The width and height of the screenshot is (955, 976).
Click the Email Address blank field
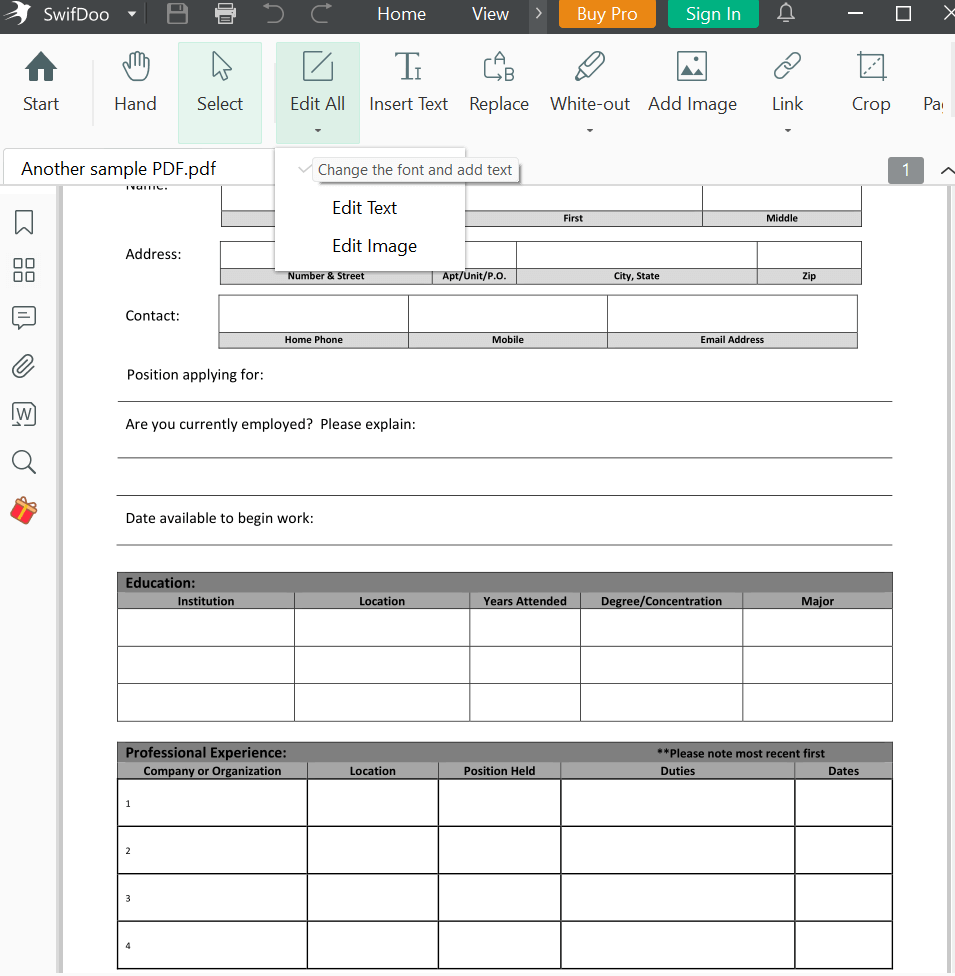pyautogui.click(x=732, y=314)
